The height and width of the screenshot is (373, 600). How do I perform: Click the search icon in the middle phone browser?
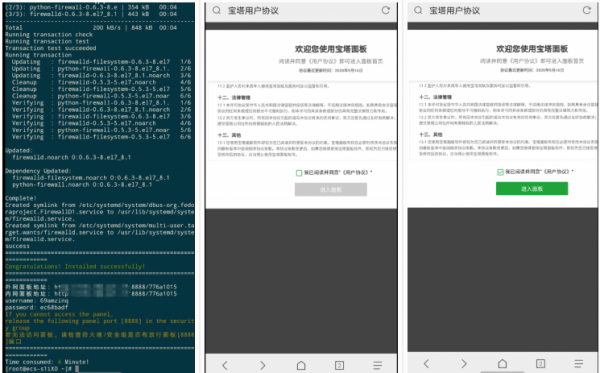(x=217, y=10)
